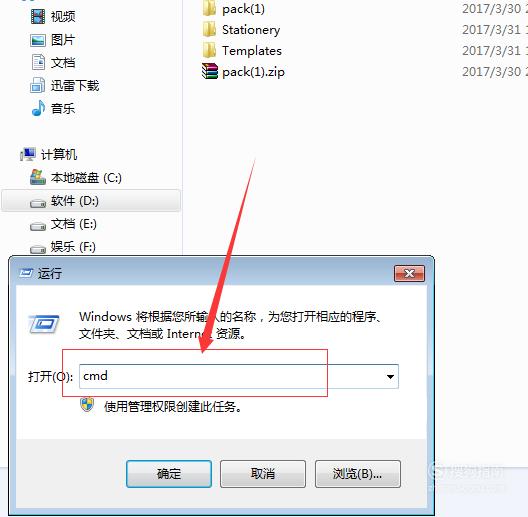The height and width of the screenshot is (517, 528).
Task: Select the 软件 (D:) drive
Action: (x=91, y=201)
